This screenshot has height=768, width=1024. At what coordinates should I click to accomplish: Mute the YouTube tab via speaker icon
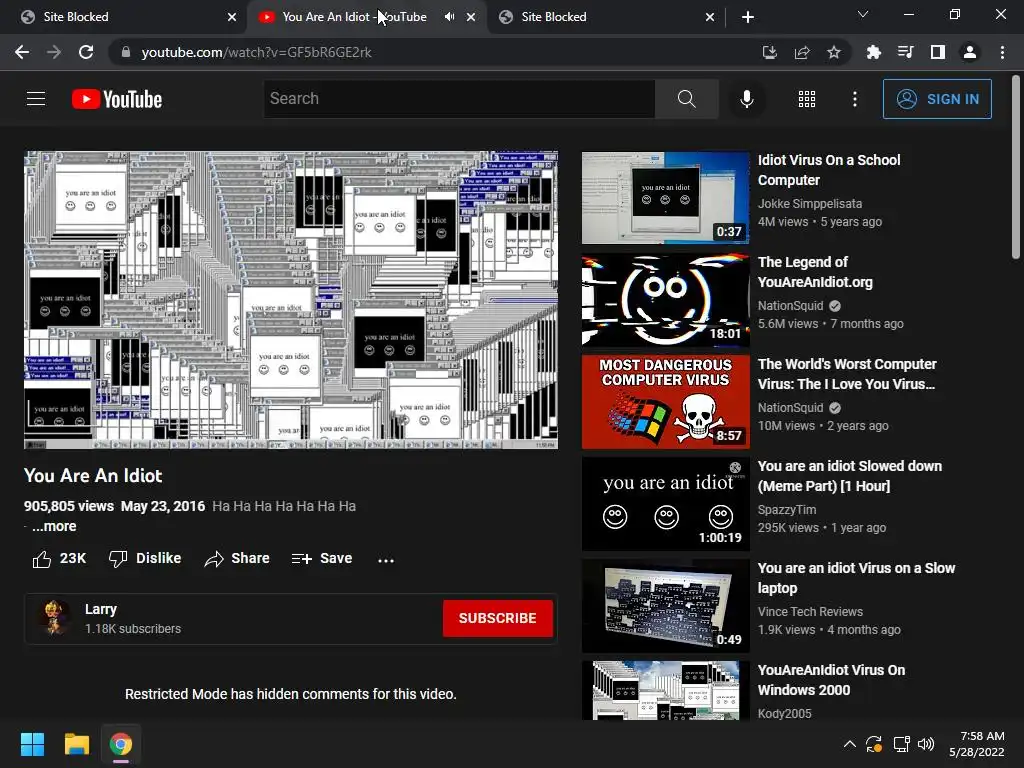(449, 17)
